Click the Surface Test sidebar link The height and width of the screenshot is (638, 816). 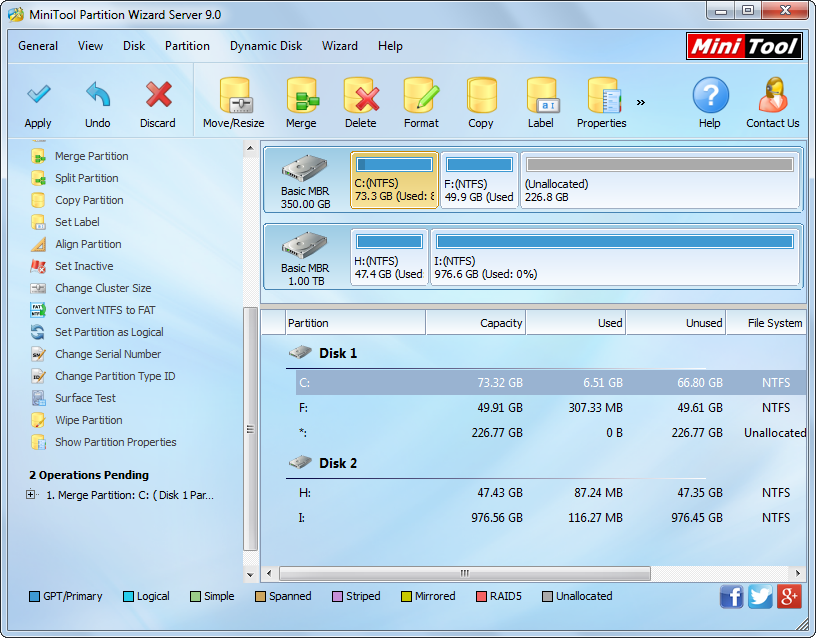click(x=85, y=398)
